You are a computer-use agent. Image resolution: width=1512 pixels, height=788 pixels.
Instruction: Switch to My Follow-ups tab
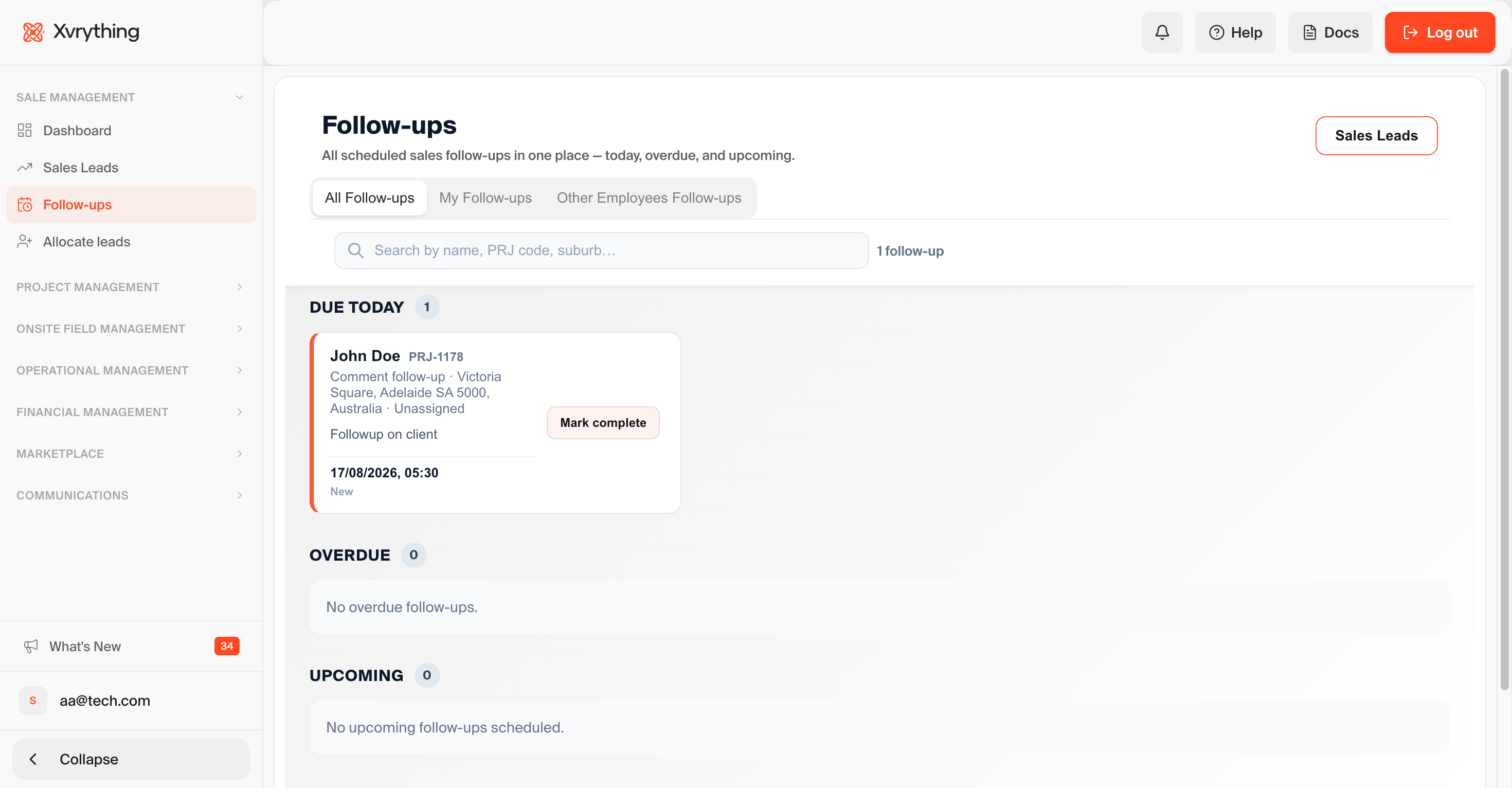click(x=485, y=198)
